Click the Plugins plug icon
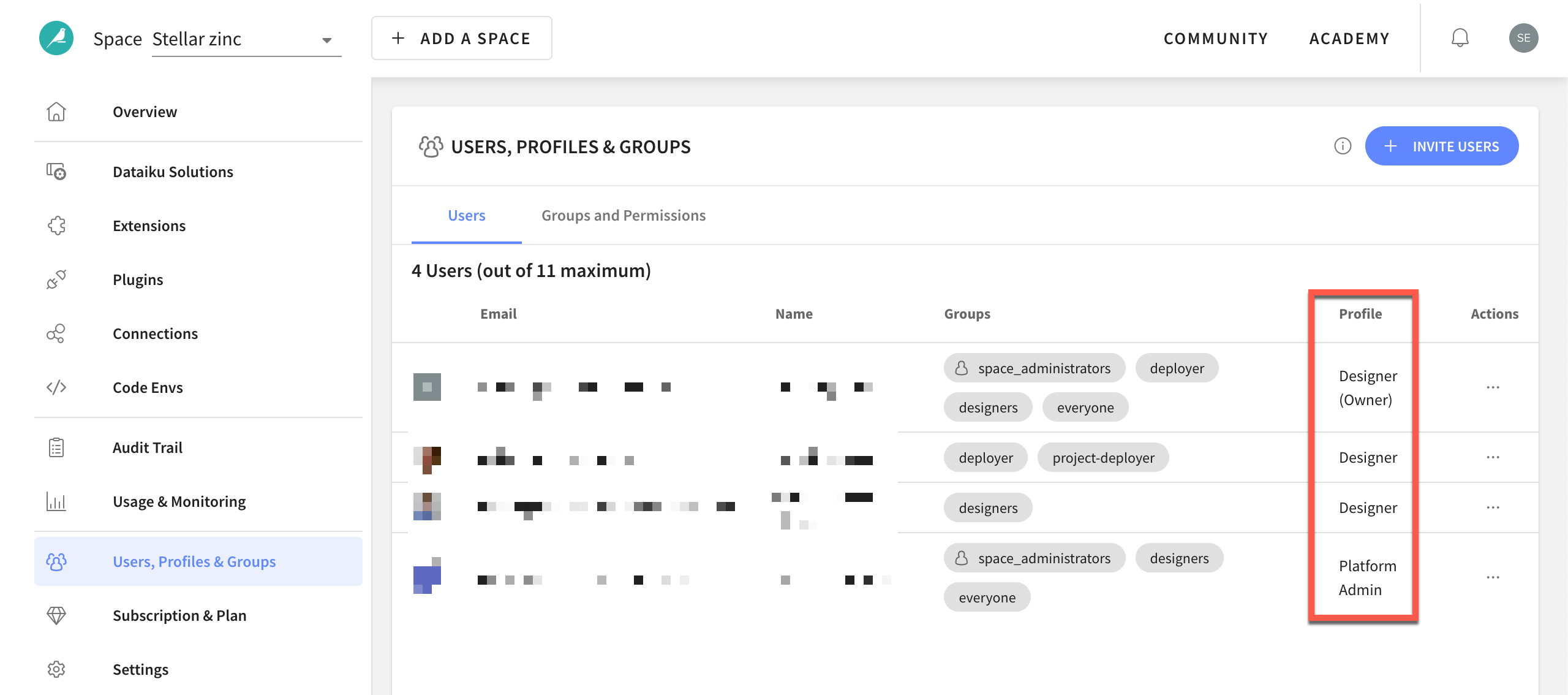 point(56,279)
